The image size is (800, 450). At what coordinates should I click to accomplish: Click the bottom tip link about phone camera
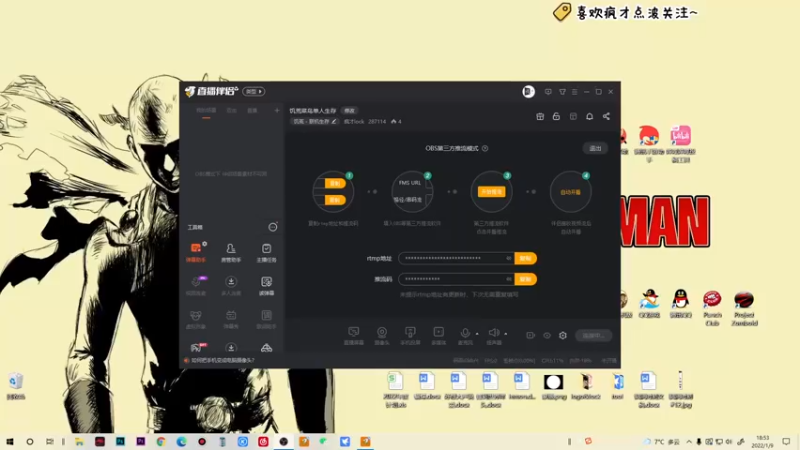click(222, 360)
